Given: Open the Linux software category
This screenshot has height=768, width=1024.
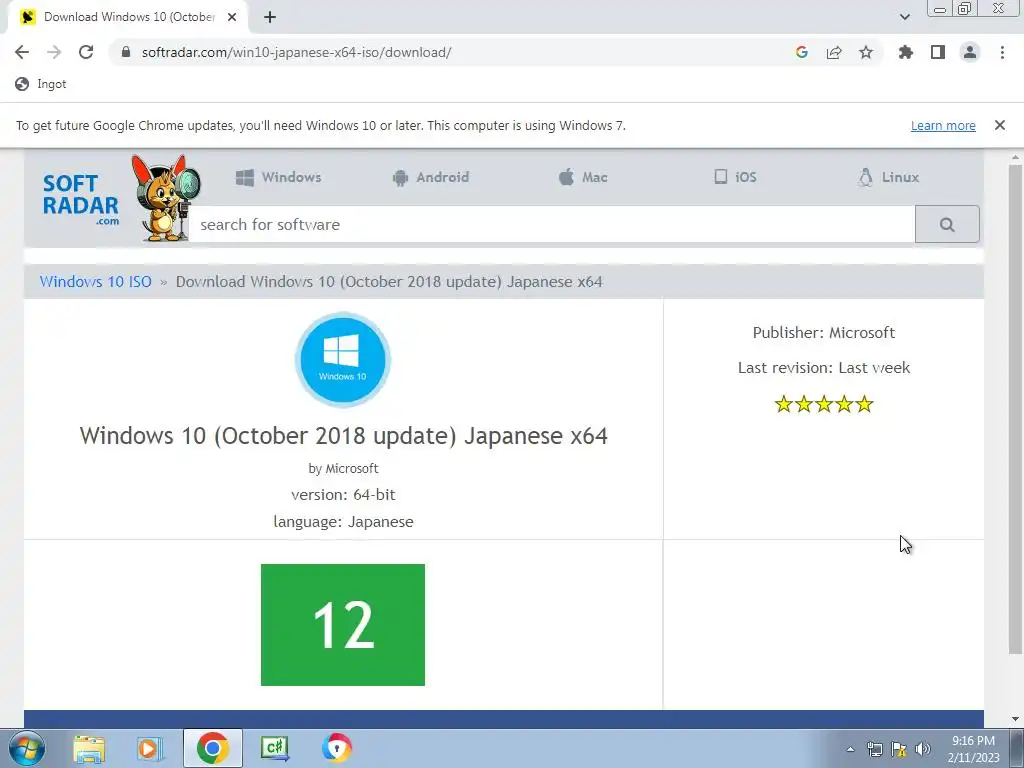Looking at the screenshot, I should pyautogui.click(x=888, y=177).
